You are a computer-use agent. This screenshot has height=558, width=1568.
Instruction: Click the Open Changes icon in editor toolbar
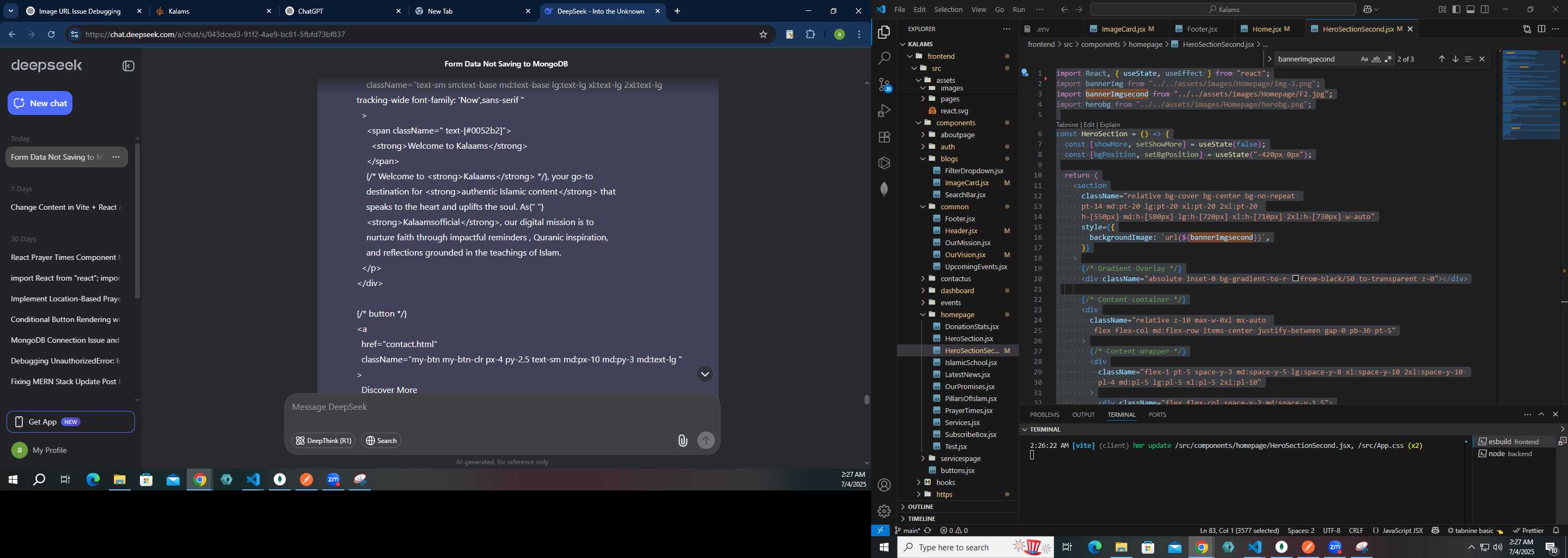point(1527,29)
